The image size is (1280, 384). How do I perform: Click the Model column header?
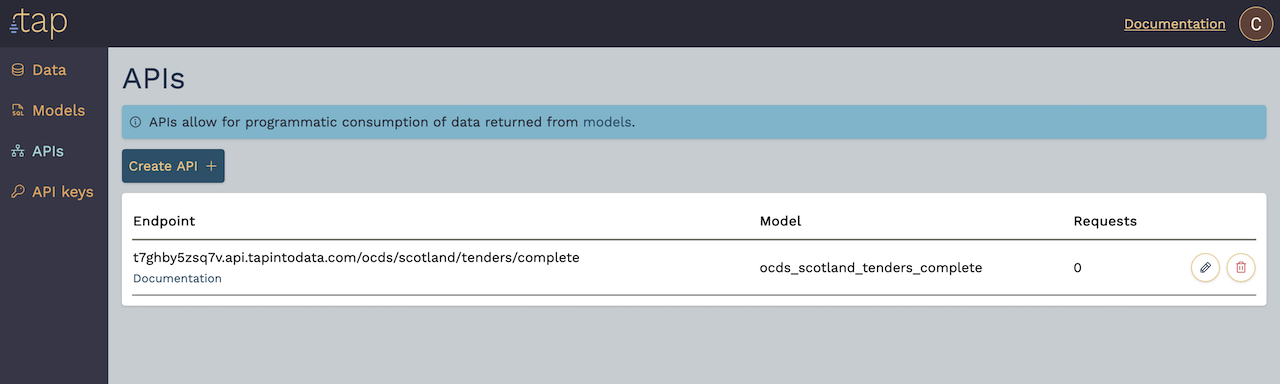(781, 221)
